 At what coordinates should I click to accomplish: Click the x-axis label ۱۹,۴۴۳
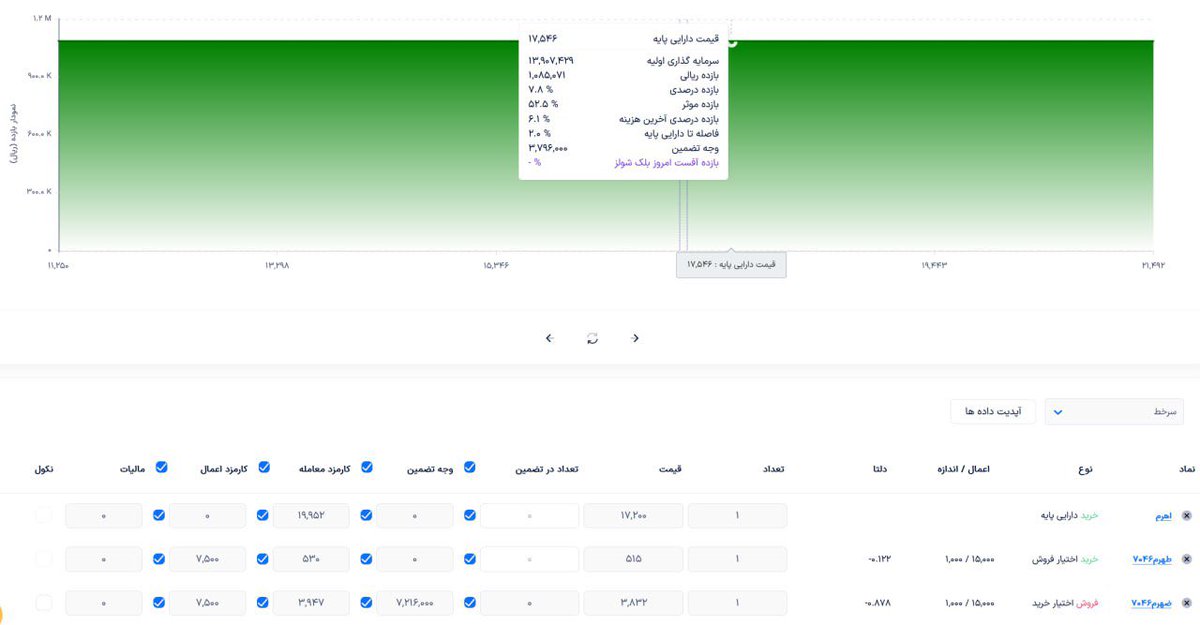(933, 265)
